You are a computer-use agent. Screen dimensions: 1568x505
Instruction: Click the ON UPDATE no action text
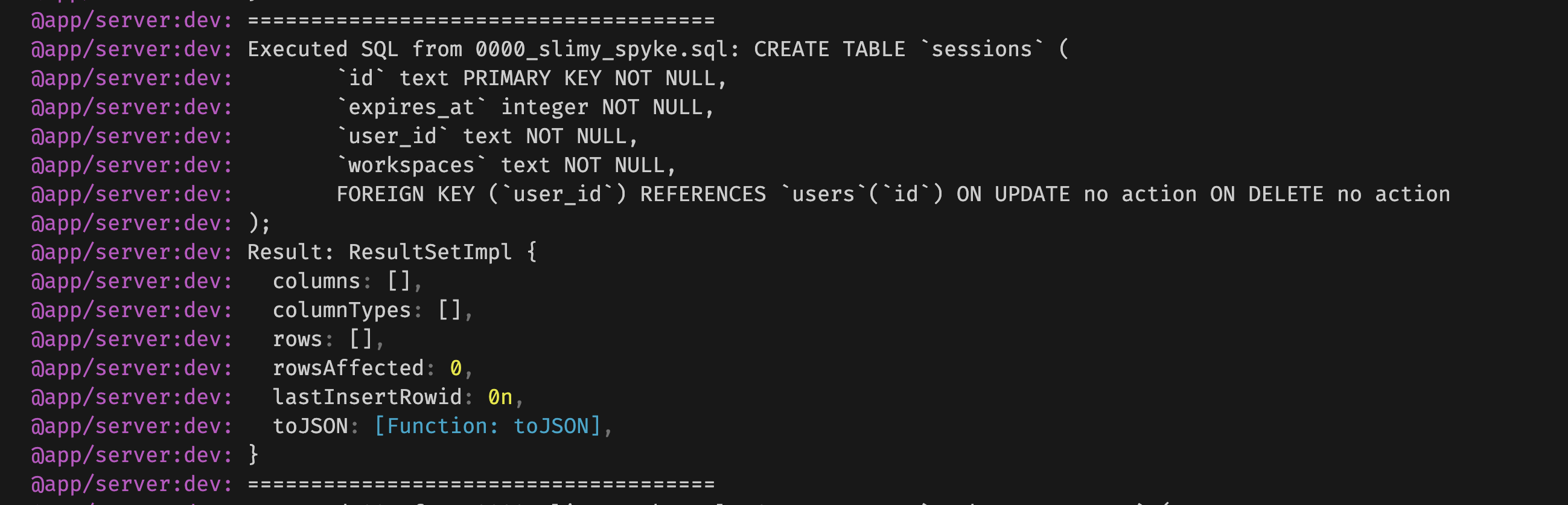click(x=1076, y=195)
